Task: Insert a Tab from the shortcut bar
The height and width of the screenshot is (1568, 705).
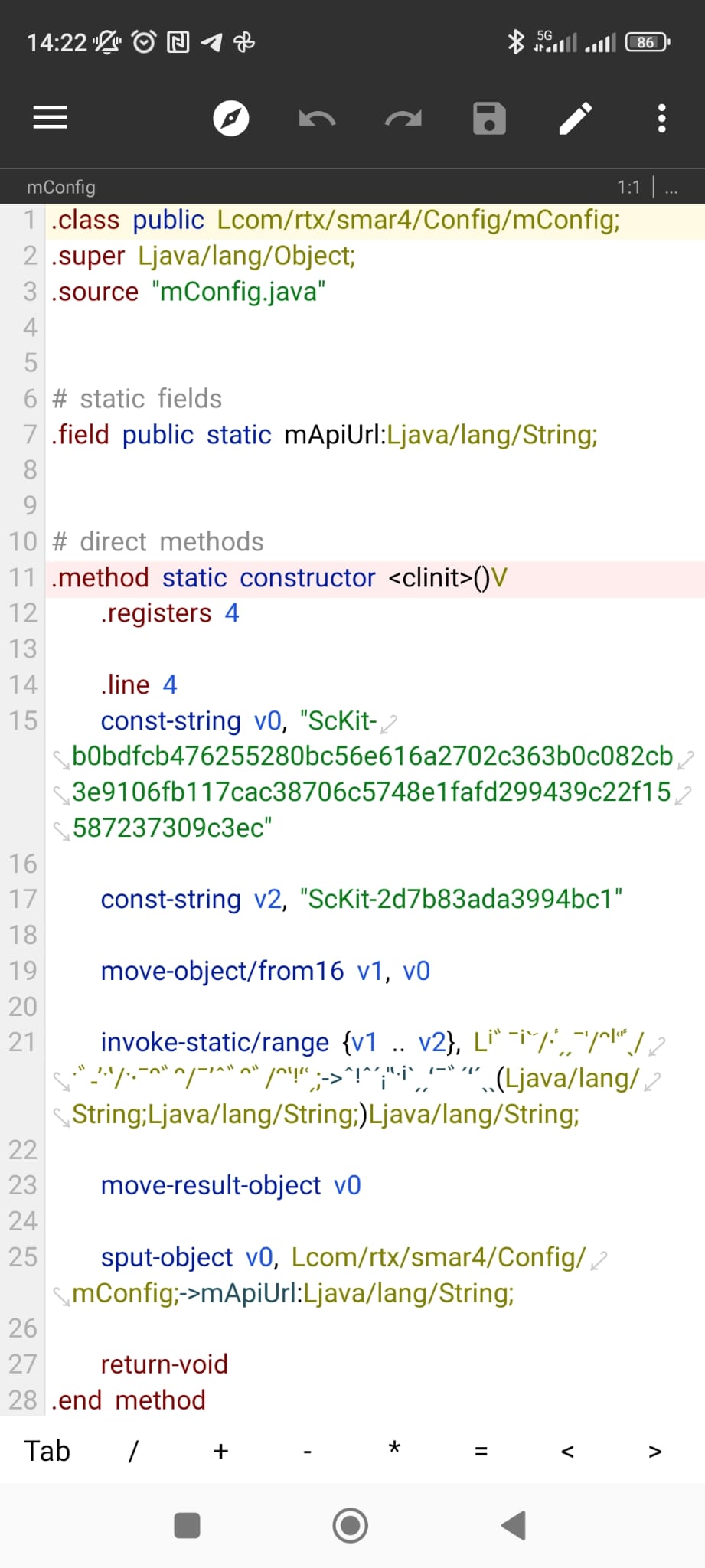Action: pos(47,1451)
